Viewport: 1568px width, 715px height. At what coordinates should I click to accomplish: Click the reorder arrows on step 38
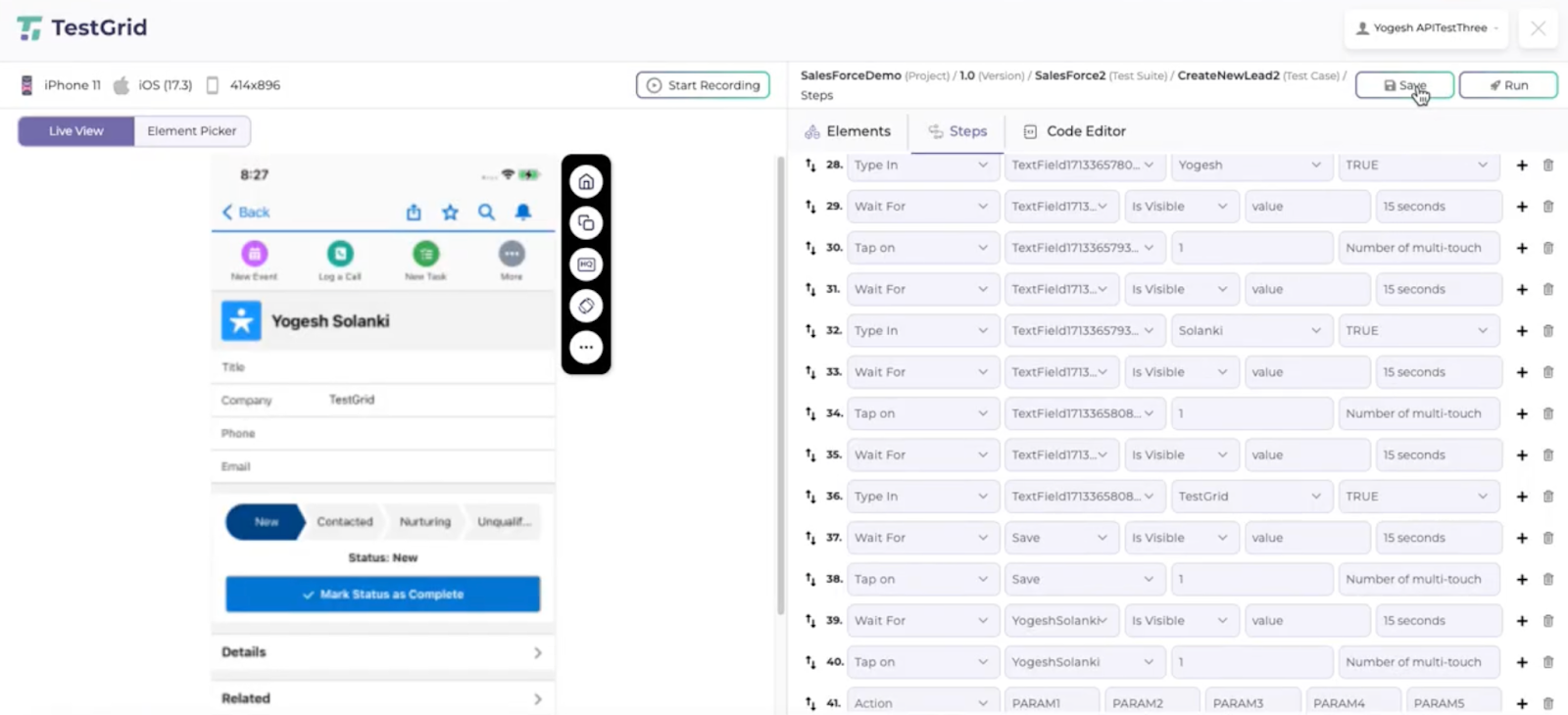click(x=810, y=579)
